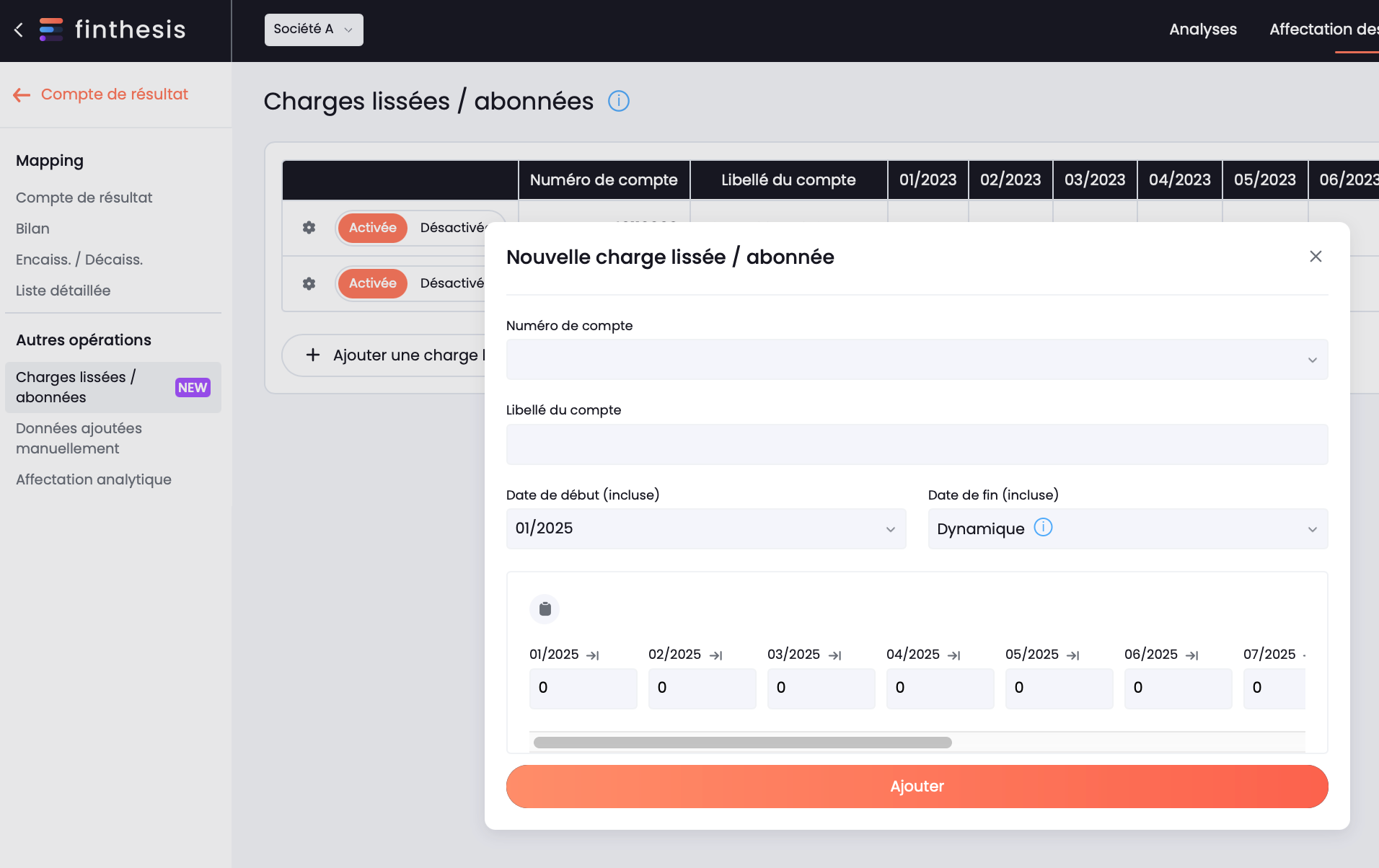The image size is (1379, 868).
Task: Click the 05/2023 column header
Action: (1265, 180)
